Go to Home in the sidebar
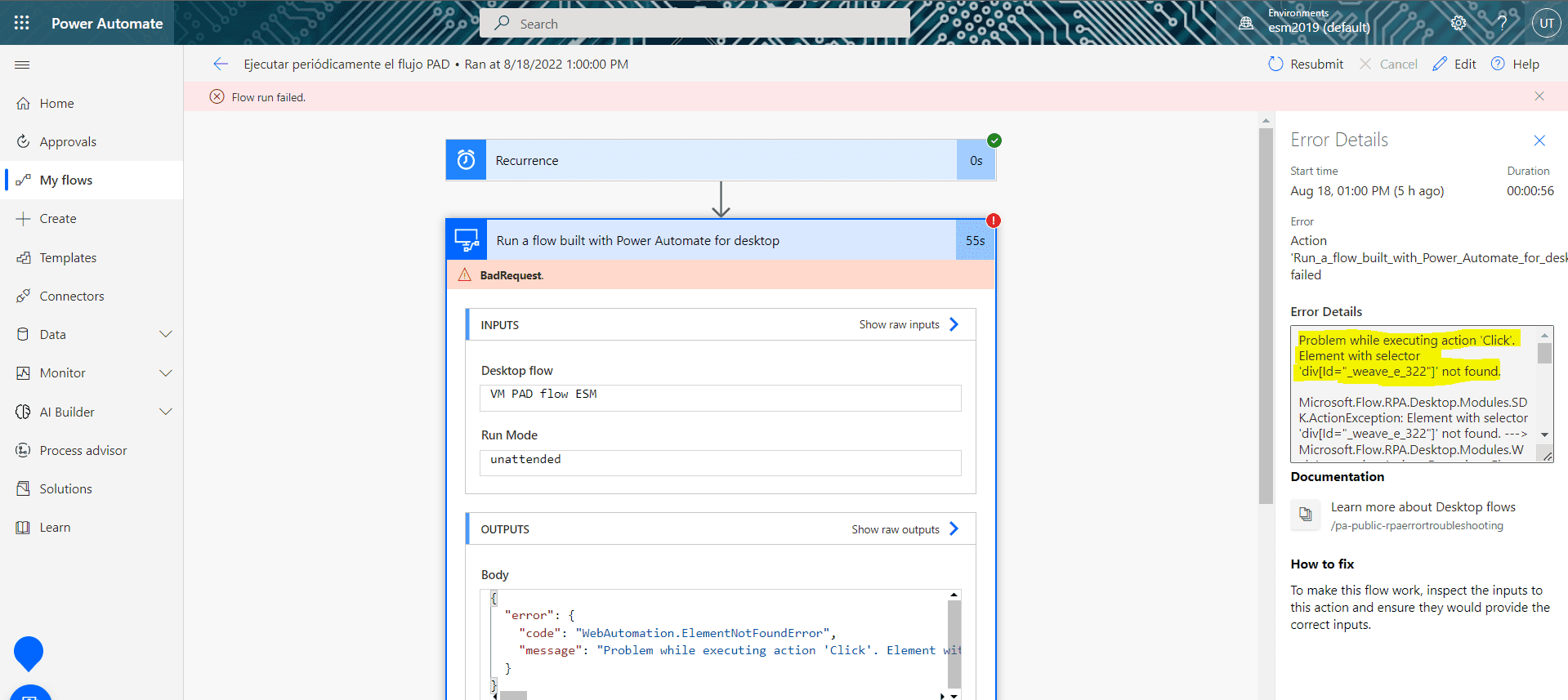1568x700 pixels. point(92,103)
